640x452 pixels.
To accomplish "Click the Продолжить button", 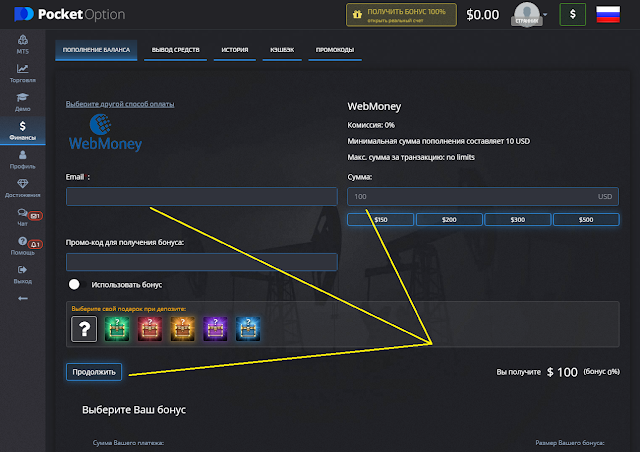I will point(94,372).
